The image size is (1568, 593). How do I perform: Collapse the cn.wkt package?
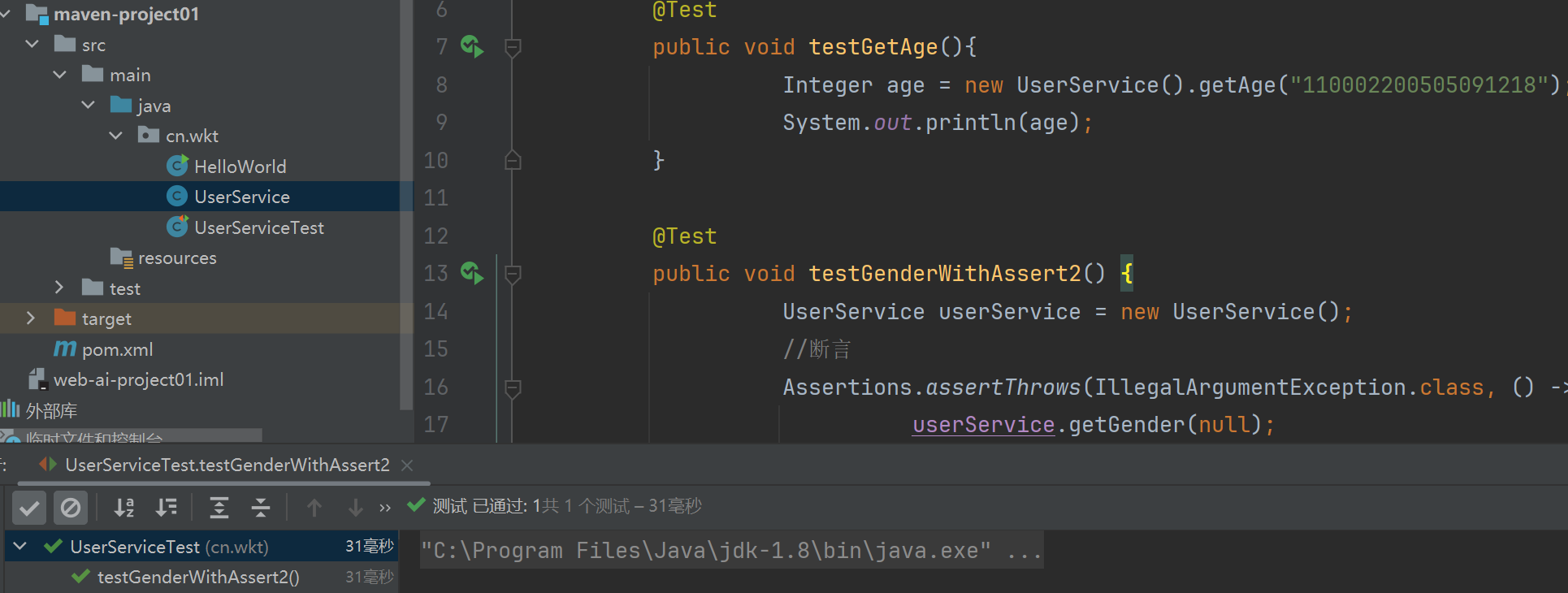[x=115, y=136]
